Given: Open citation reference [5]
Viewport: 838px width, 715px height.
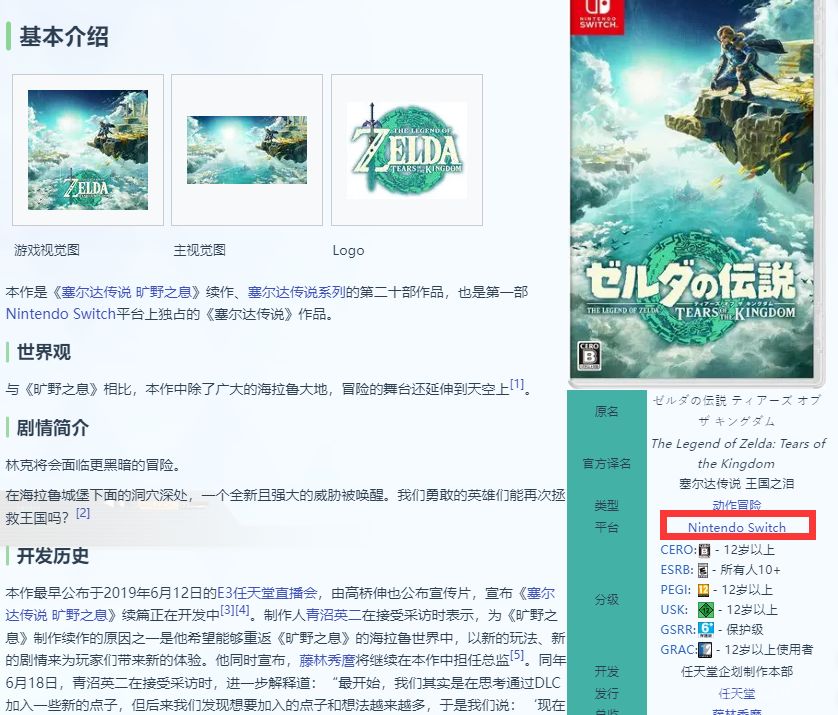Looking at the screenshot, I should [x=517, y=654].
